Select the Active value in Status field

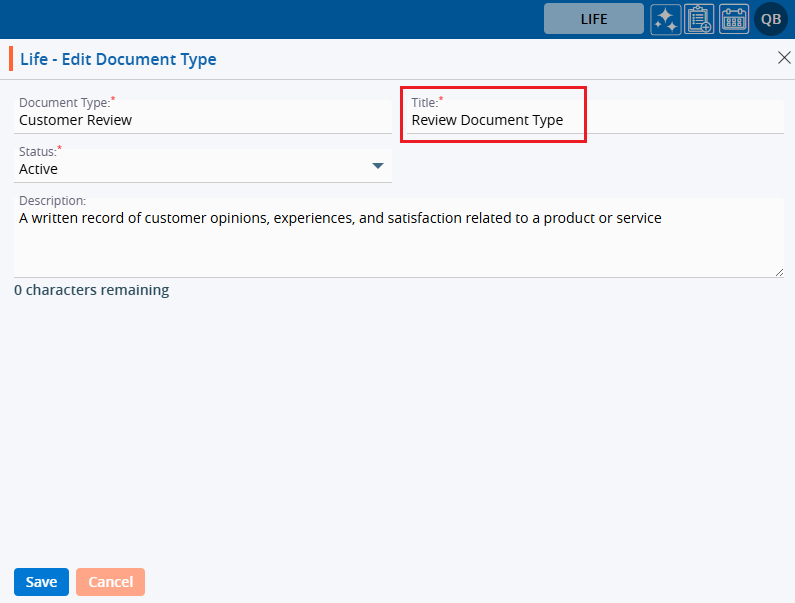(x=39, y=169)
